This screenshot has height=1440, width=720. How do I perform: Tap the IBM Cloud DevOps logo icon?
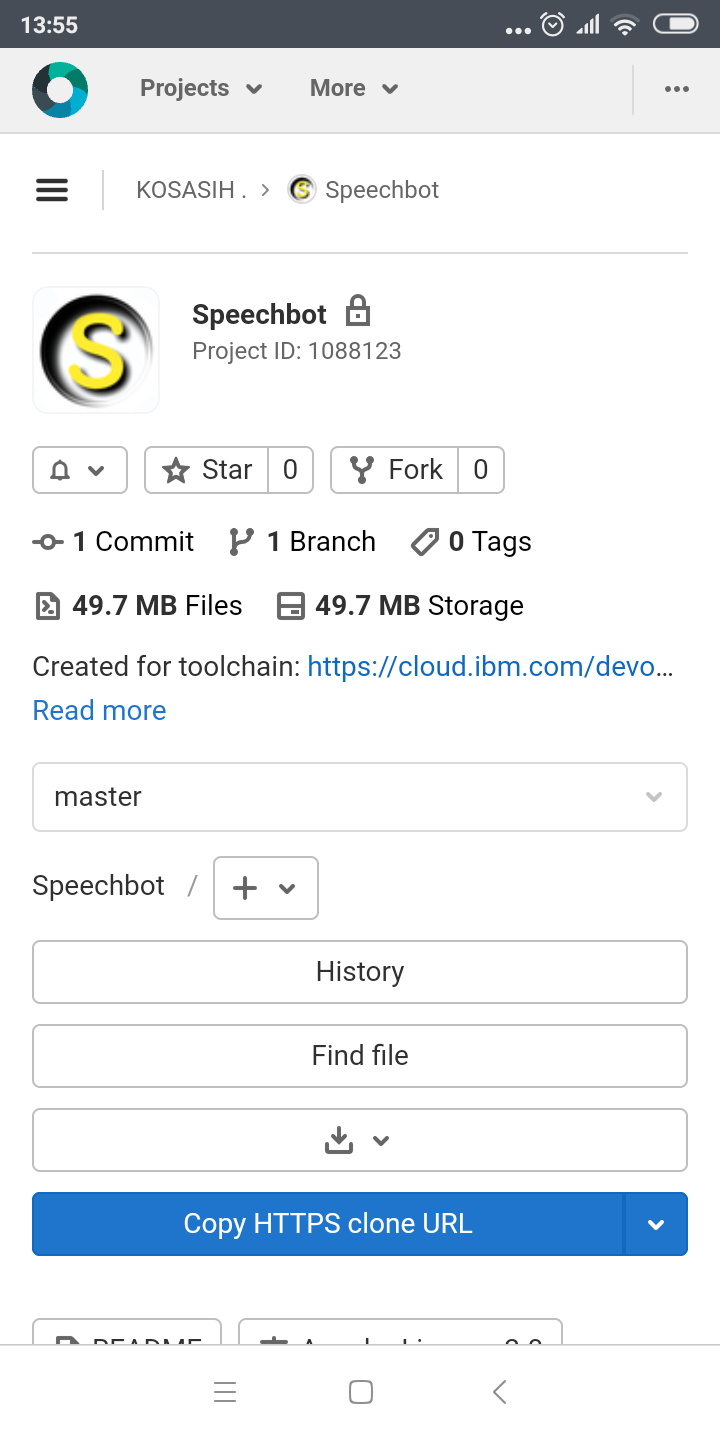click(x=60, y=90)
